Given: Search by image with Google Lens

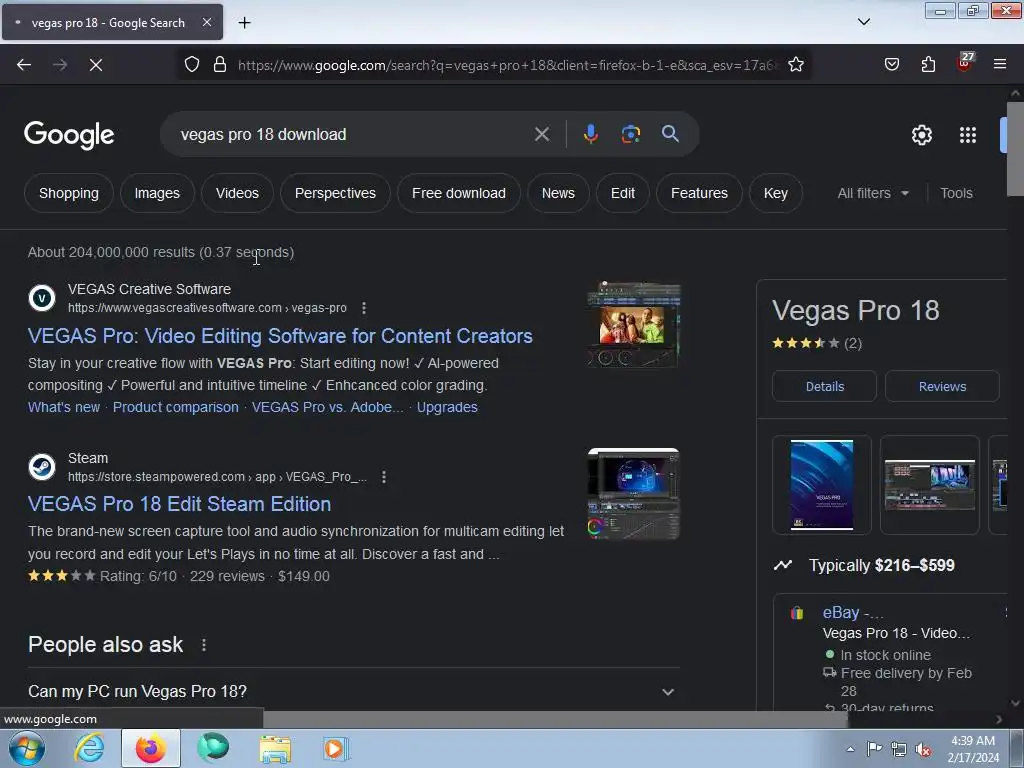Looking at the screenshot, I should pos(630,135).
